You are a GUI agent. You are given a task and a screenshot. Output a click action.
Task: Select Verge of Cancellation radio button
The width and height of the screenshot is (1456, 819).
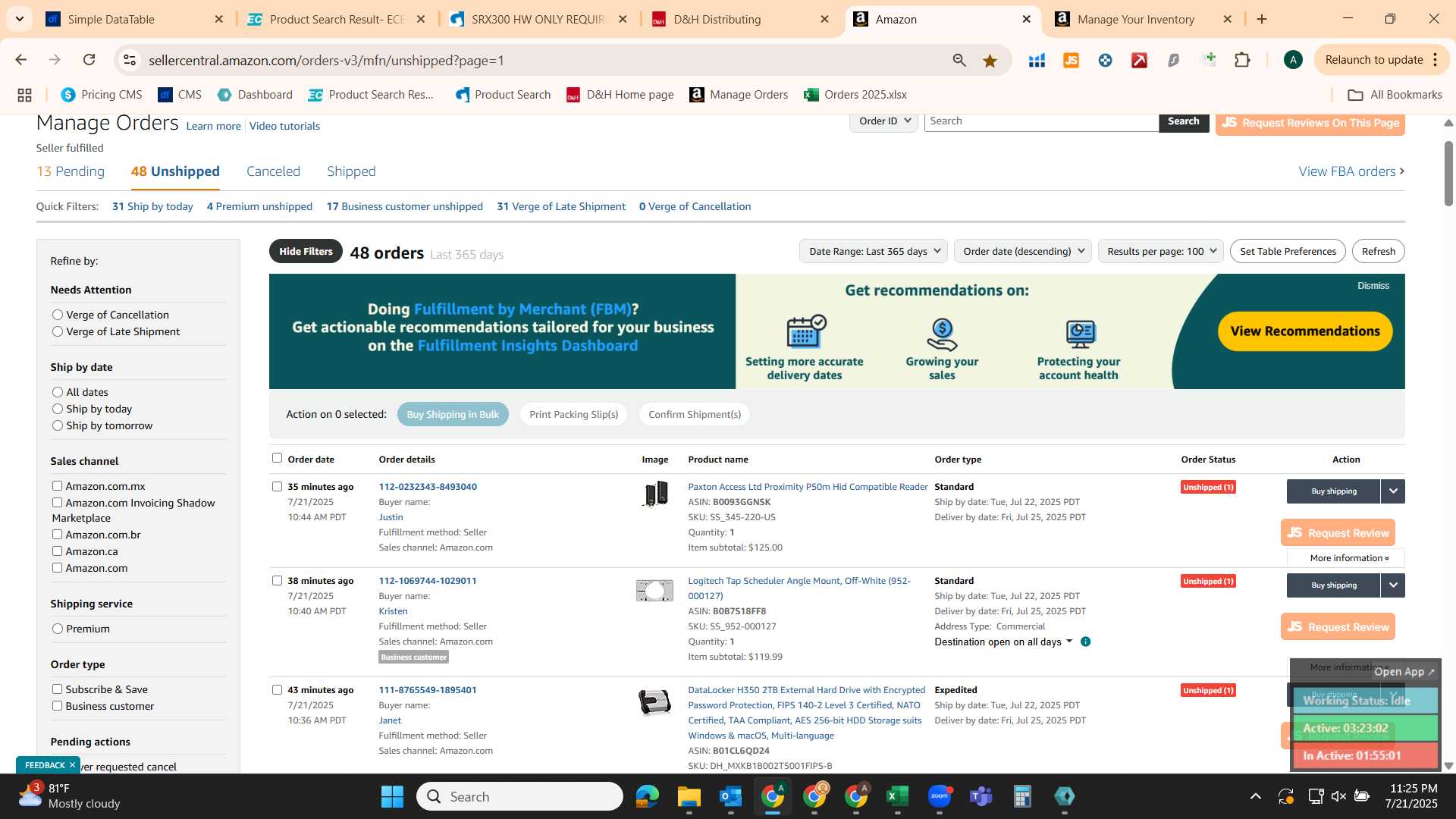(57, 315)
